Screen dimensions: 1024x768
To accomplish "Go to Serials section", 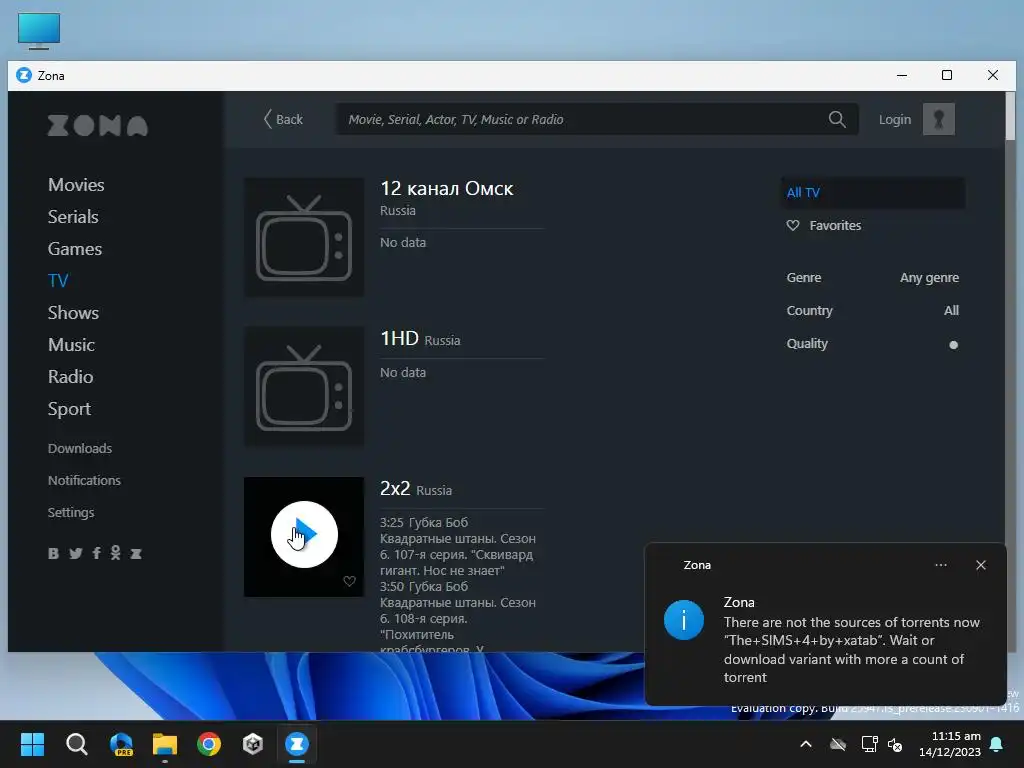I will click(x=73, y=217).
